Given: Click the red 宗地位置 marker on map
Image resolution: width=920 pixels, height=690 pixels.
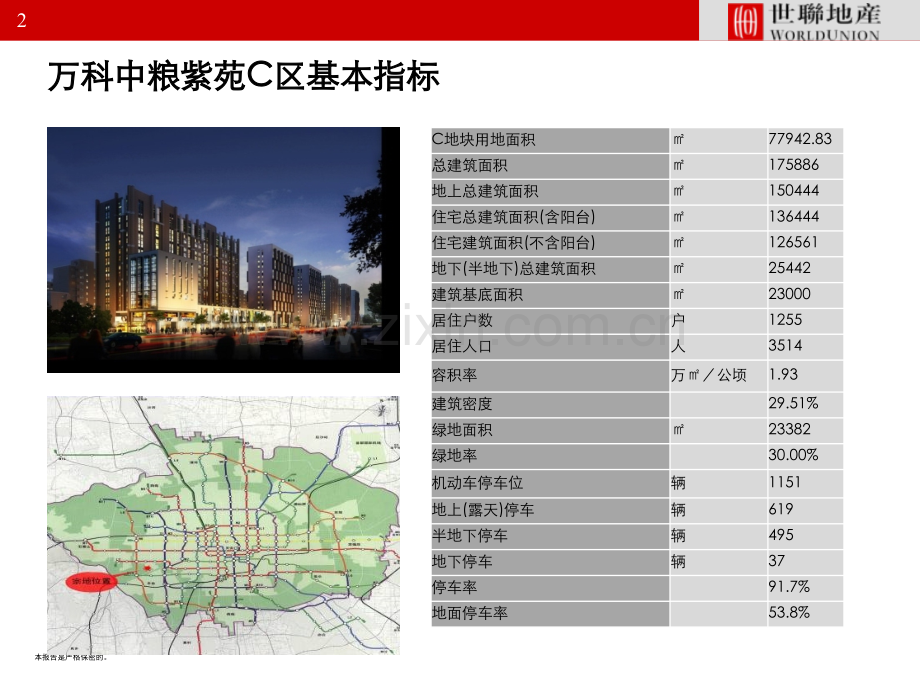Looking at the screenshot, I should (x=91, y=582).
